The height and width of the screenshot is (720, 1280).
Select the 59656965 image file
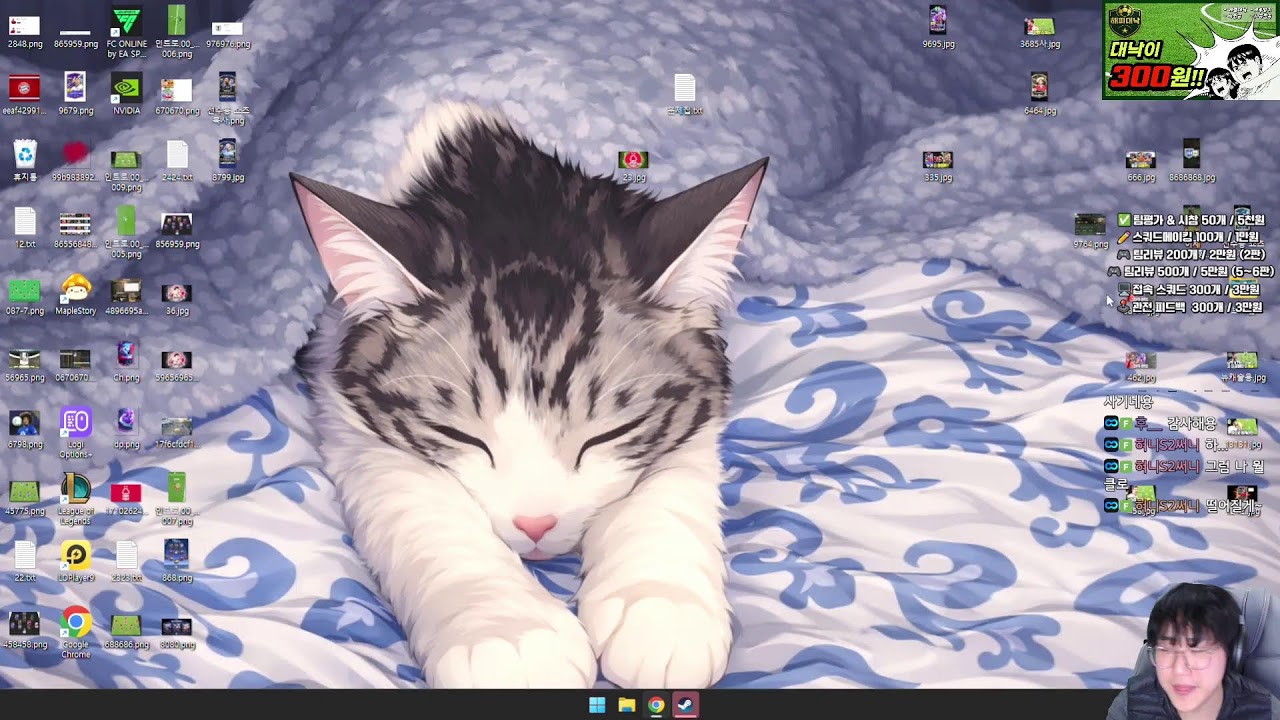pos(177,360)
